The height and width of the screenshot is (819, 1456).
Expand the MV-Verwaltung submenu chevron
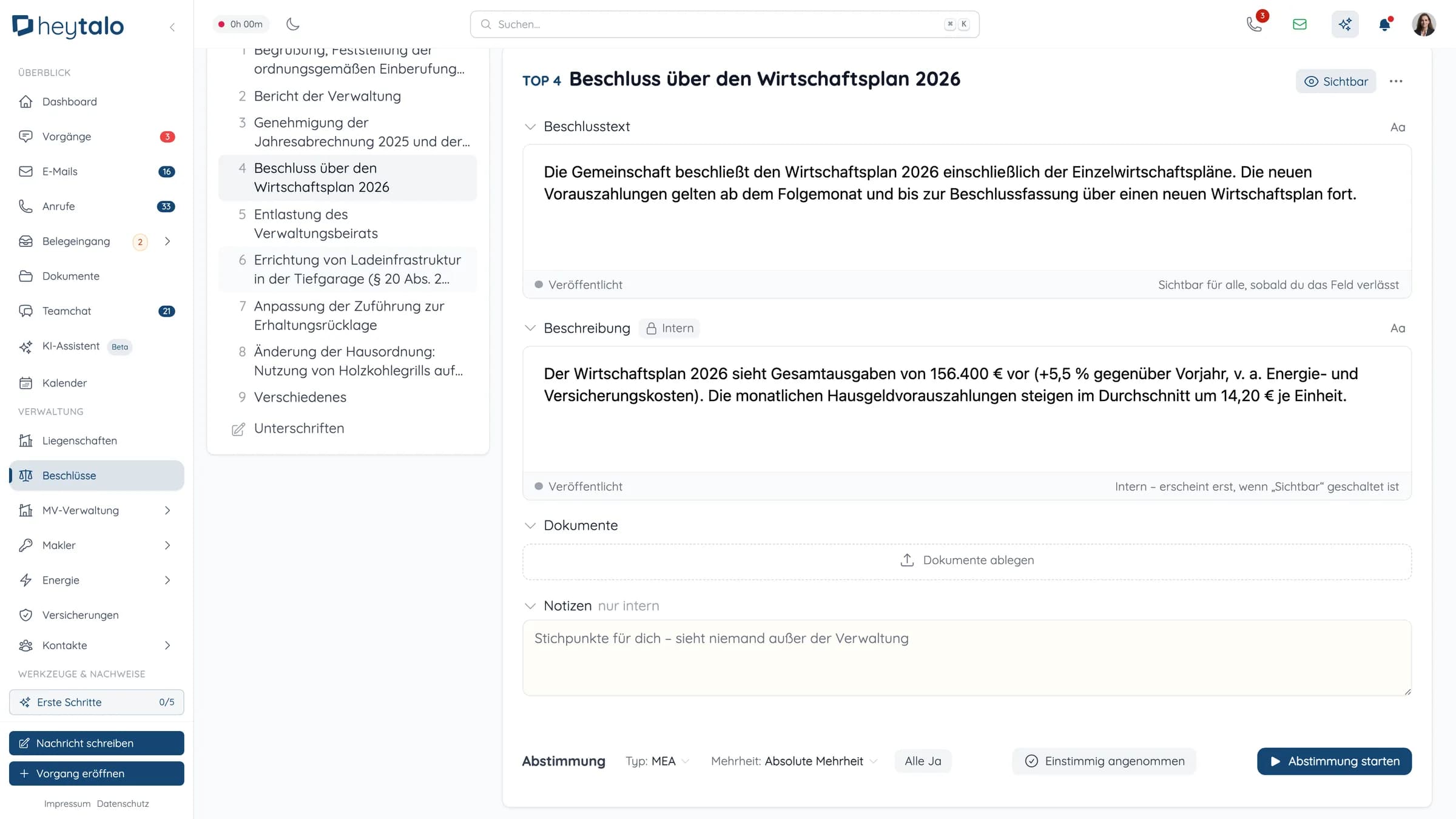pyautogui.click(x=167, y=511)
